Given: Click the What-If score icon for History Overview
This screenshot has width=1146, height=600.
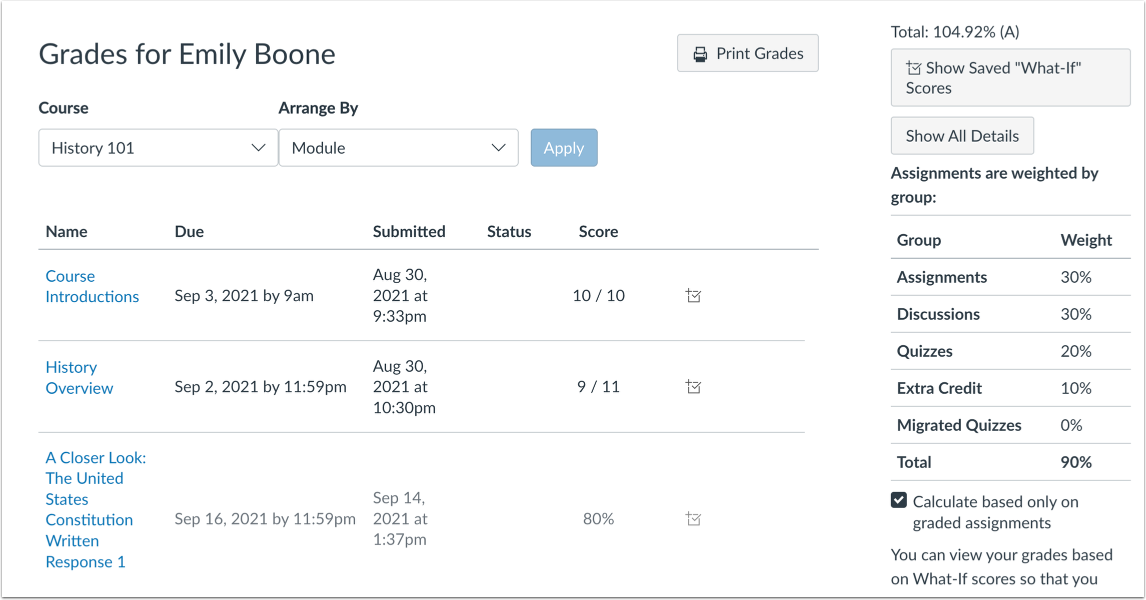Looking at the screenshot, I should [x=693, y=386].
